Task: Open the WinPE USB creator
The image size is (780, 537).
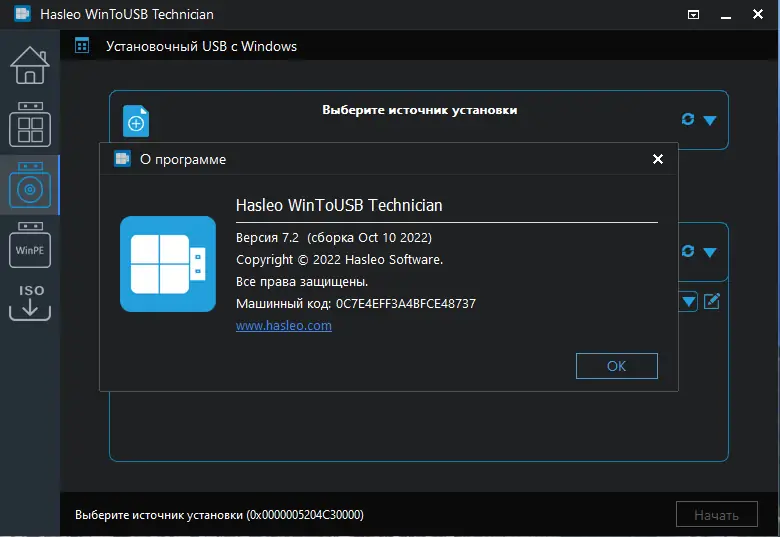Action: pyautogui.click(x=29, y=246)
